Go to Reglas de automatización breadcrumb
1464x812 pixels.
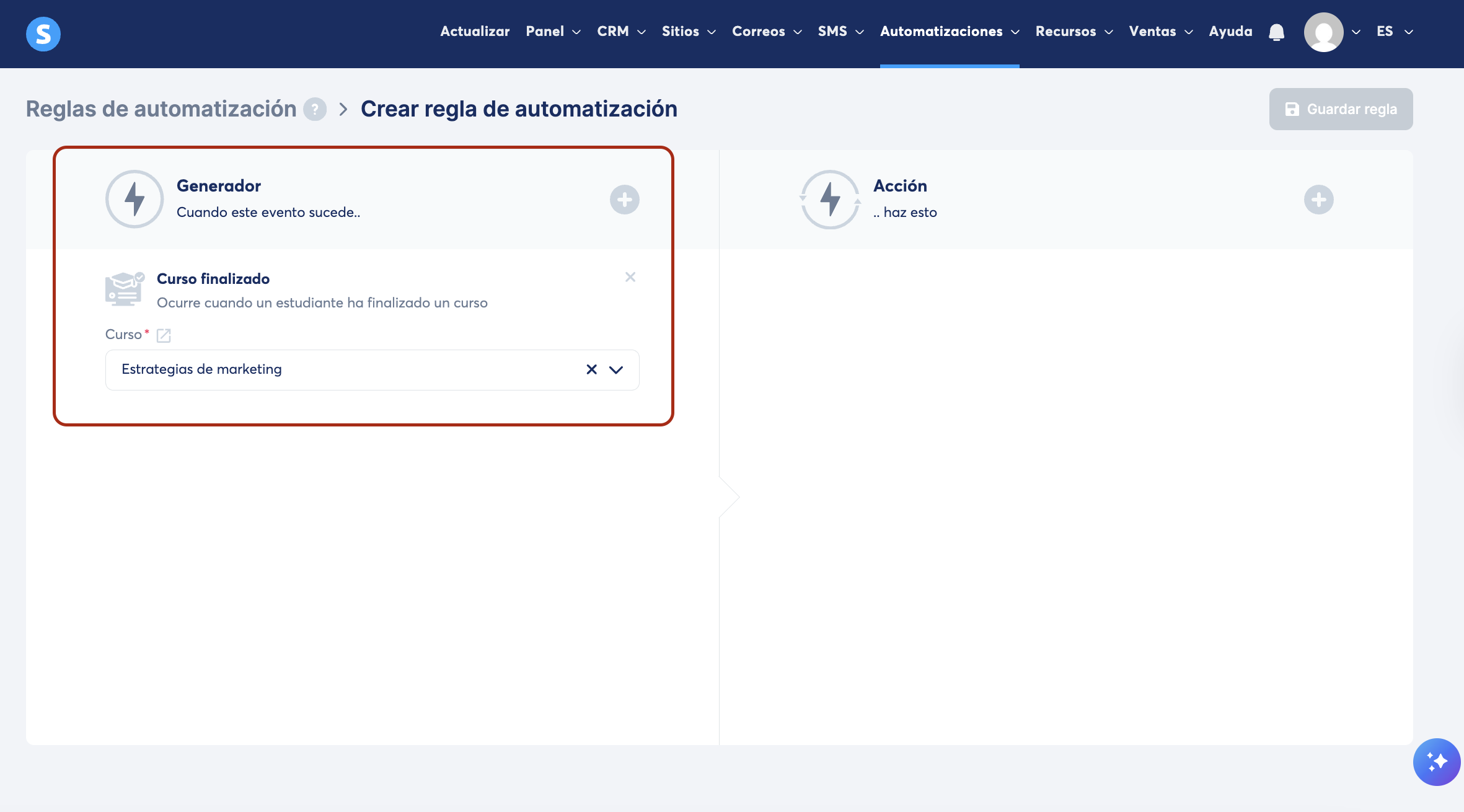point(161,109)
